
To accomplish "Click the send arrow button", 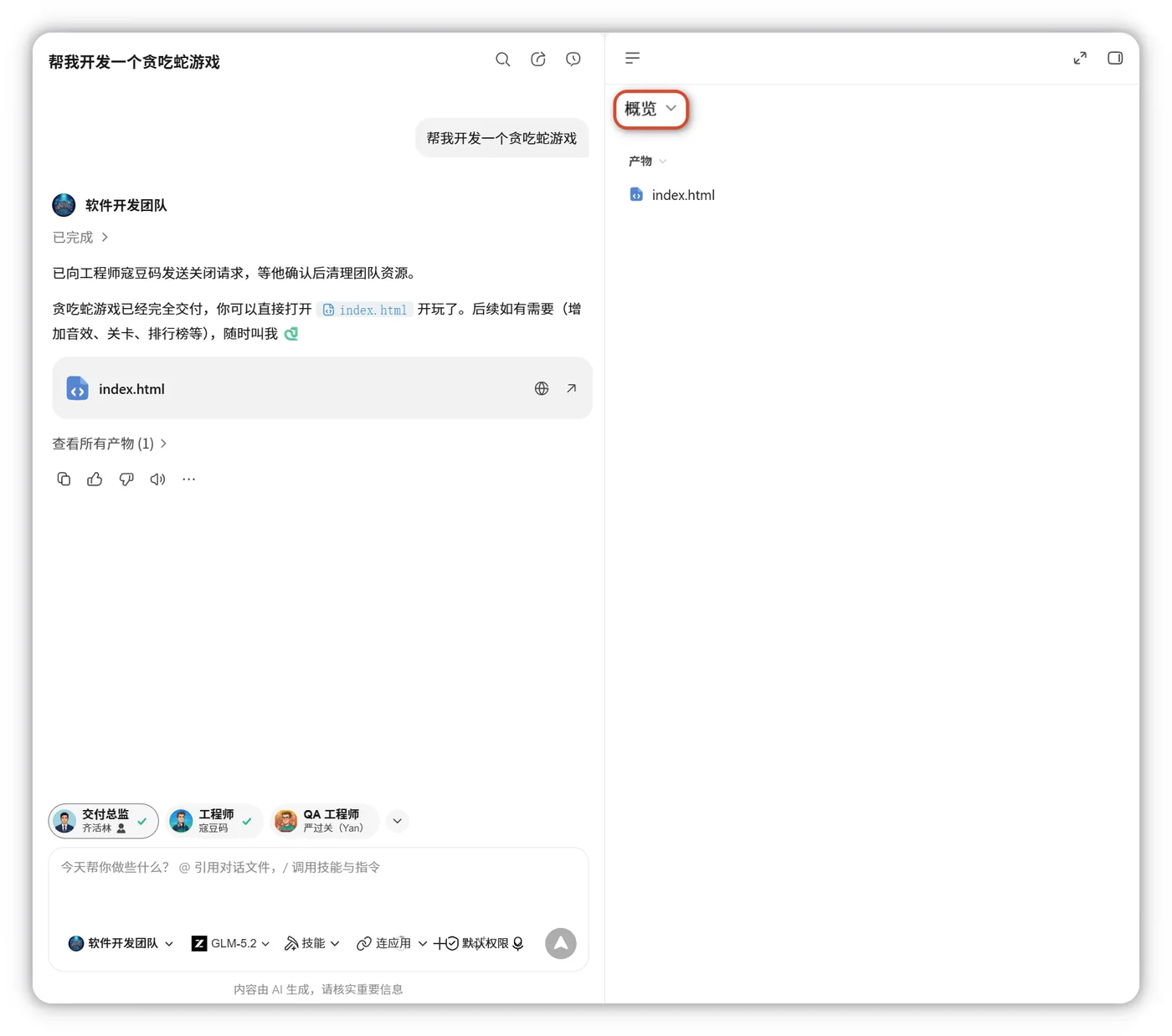I will 561,943.
